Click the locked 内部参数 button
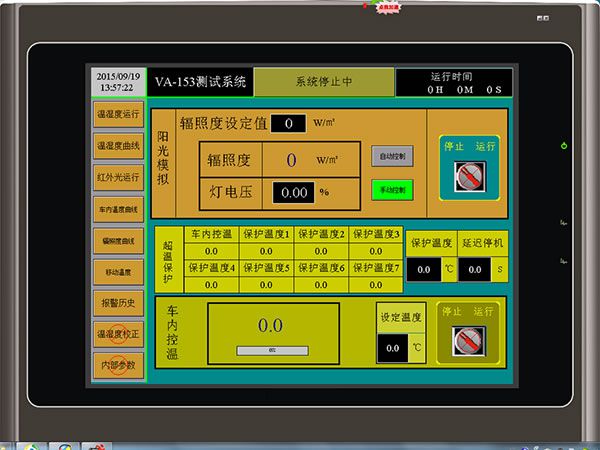Image resolution: width=600 pixels, height=450 pixels. (119, 365)
